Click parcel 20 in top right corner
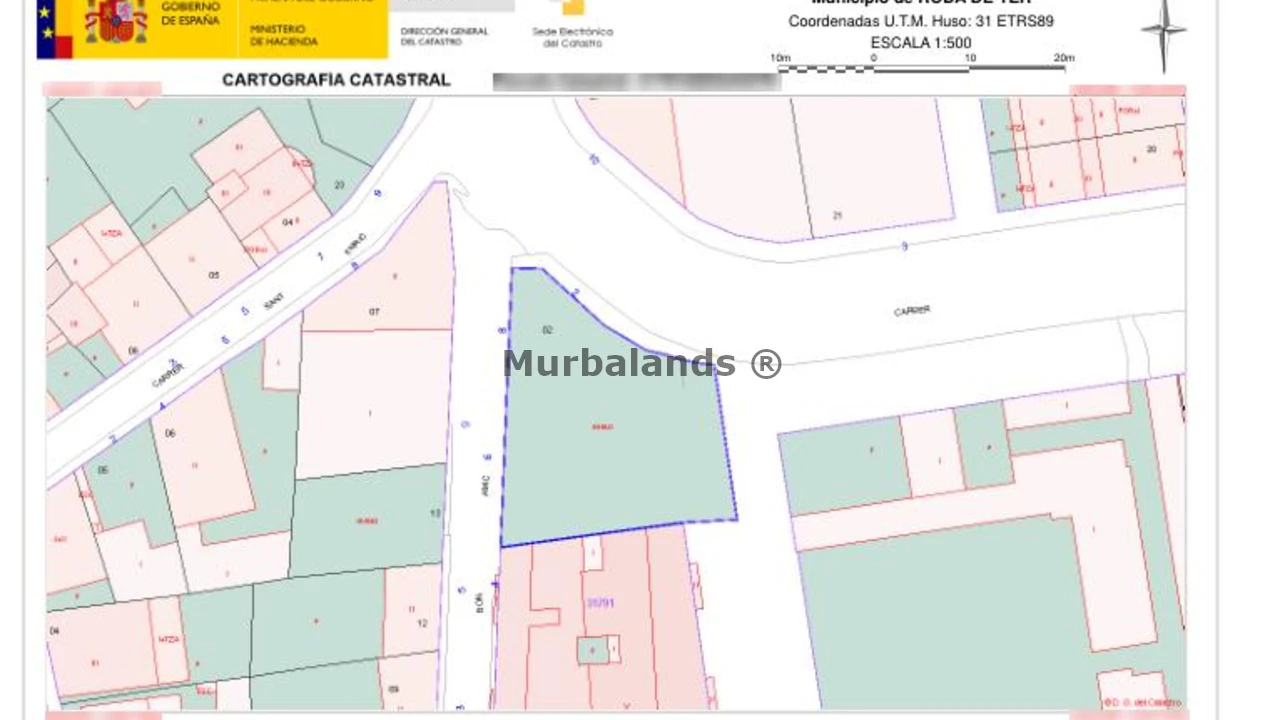This screenshot has width=1280, height=720. pos(1151,149)
